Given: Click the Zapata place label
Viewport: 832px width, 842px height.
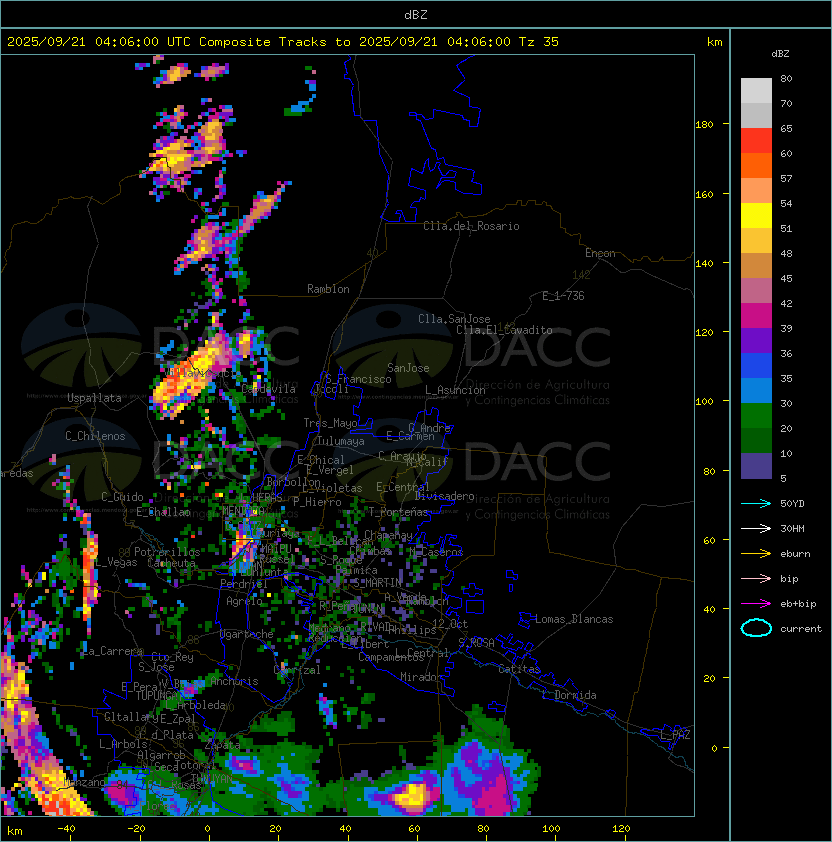Looking at the screenshot, I should pyautogui.click(x=222, y=745).
